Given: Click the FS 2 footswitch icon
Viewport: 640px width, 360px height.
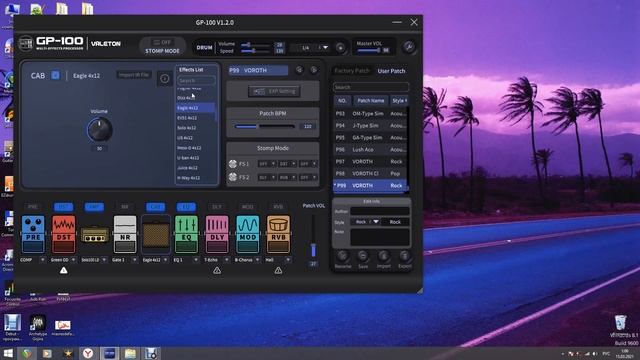Looking at the screenshot, I should click(x=233, y=177).
